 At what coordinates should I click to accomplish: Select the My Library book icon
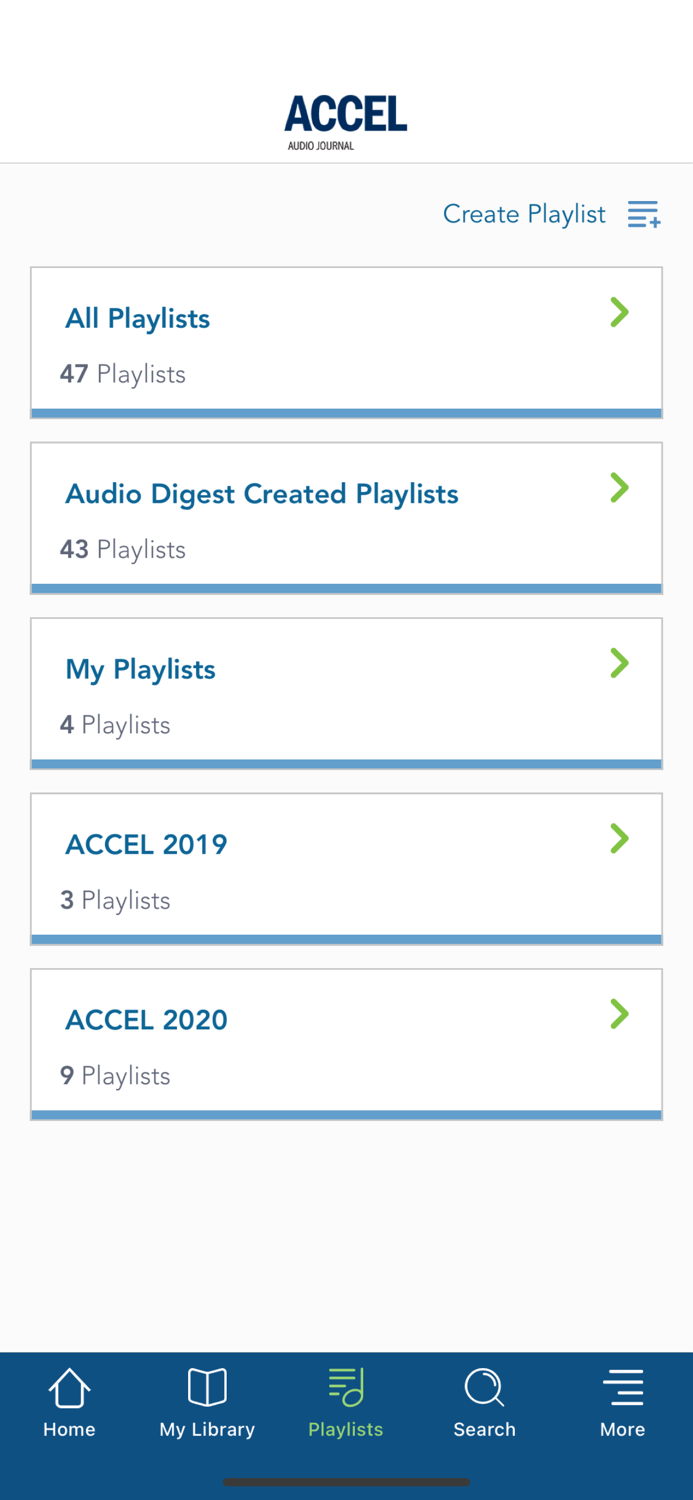pos(206,1388)
